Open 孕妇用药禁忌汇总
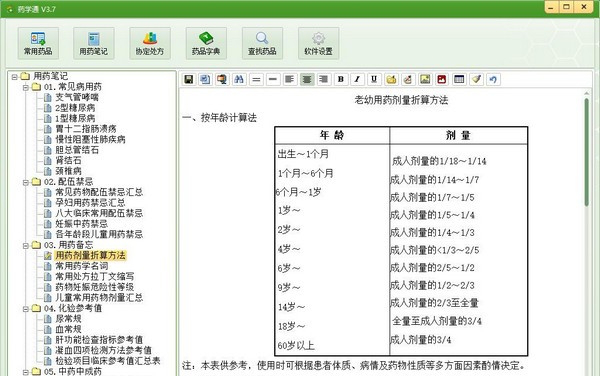 coord(90,202)
